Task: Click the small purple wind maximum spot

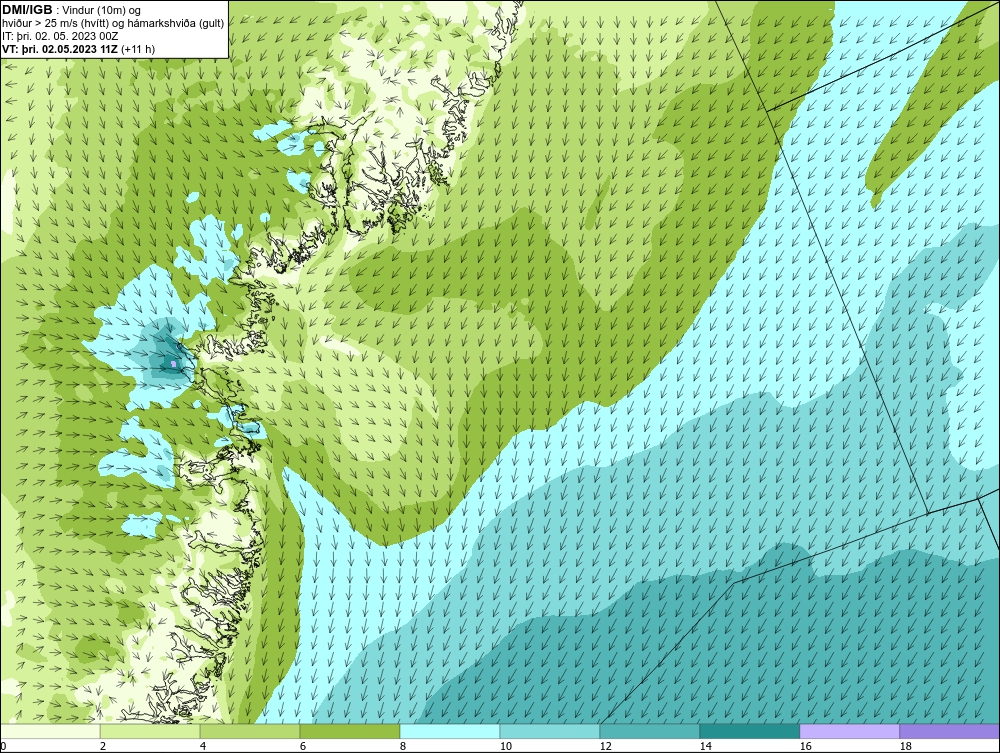Action: (x=173, y=363)
